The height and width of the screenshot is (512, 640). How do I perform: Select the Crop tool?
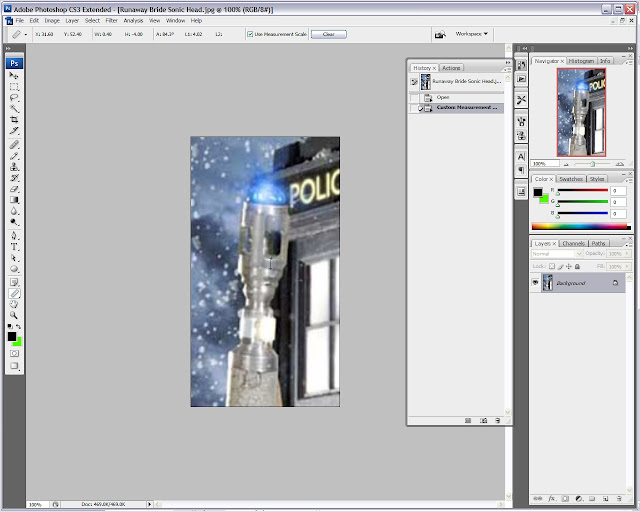coord(14,120)
